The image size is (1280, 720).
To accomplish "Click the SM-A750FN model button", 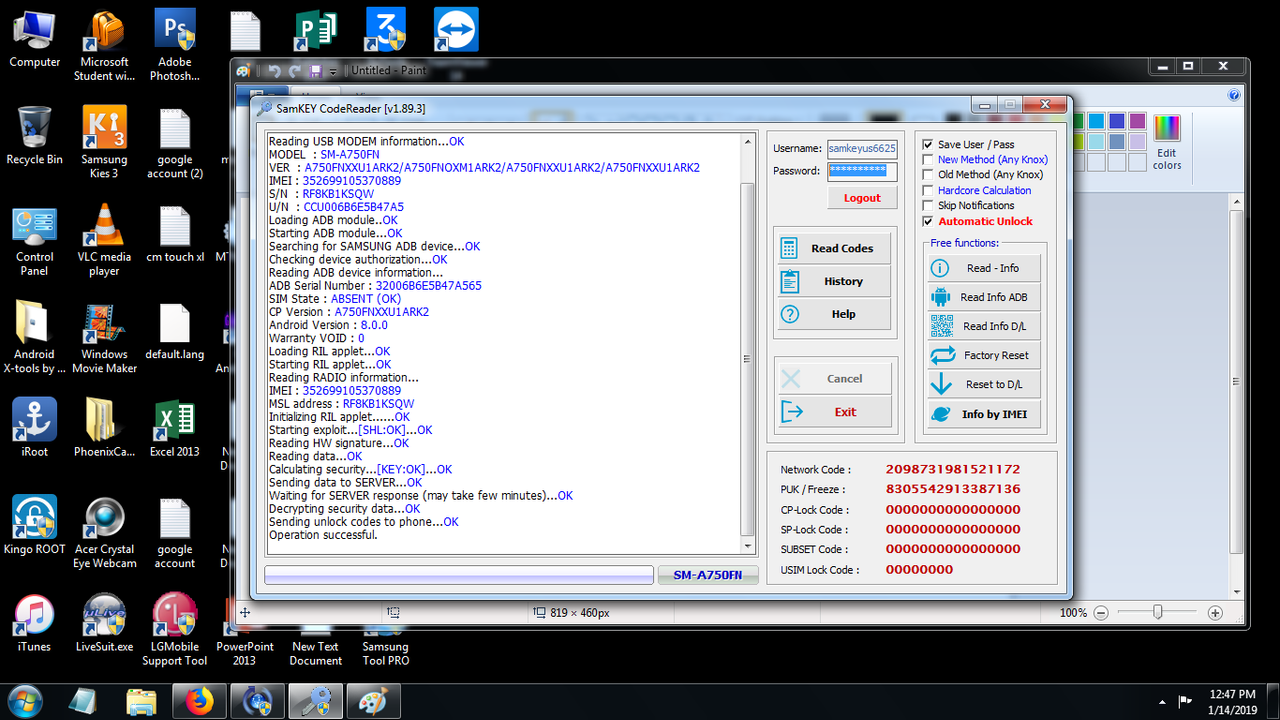I will [x=708, y=575].
